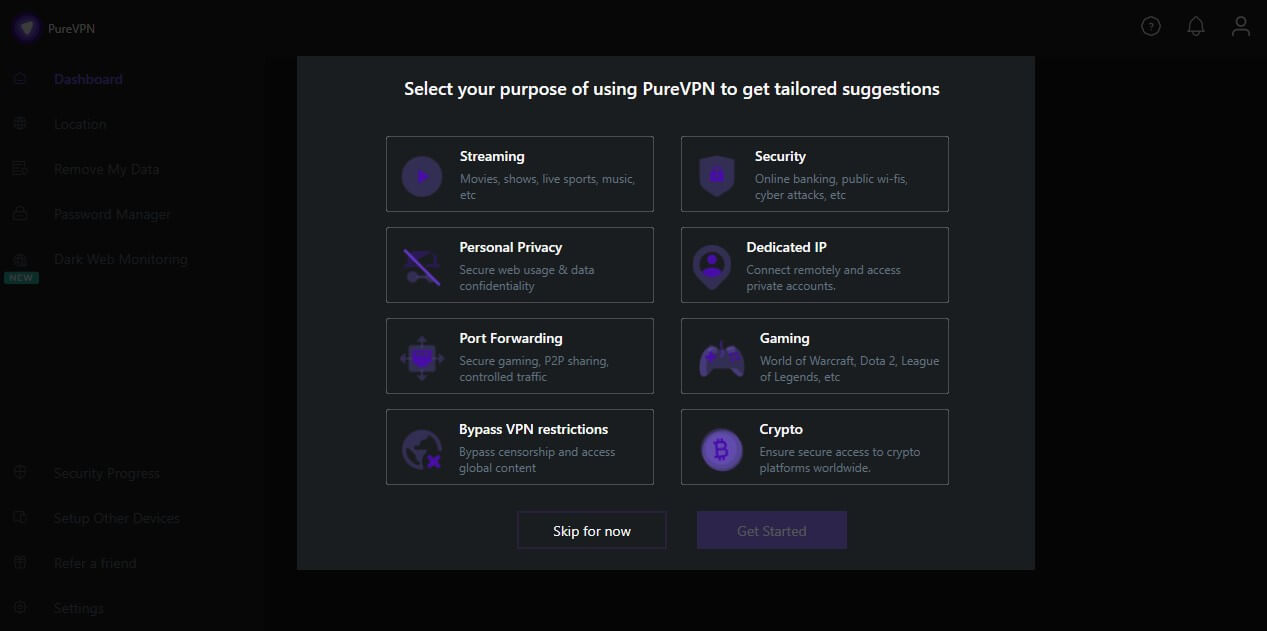
Task: Click the Skip for now button
Action: tap(591, 530)
